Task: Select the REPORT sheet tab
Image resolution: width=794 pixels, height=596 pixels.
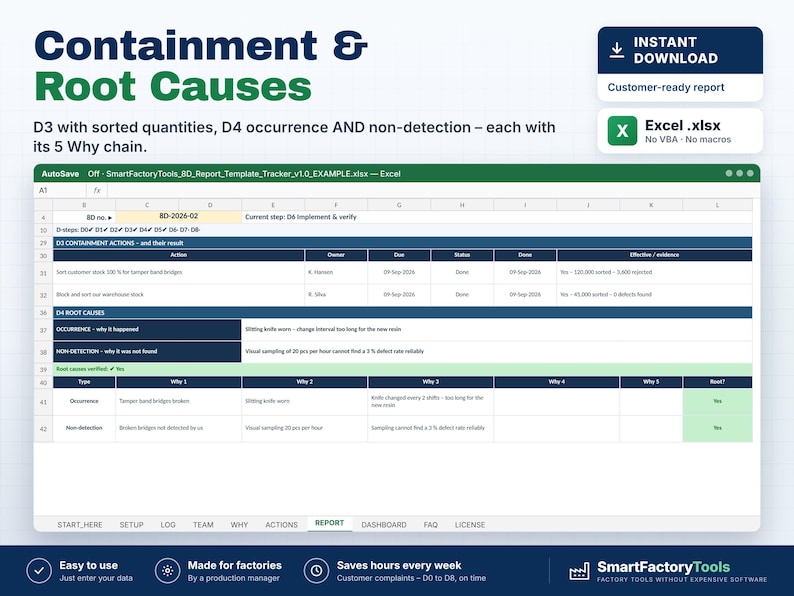Action: point(330,523)
